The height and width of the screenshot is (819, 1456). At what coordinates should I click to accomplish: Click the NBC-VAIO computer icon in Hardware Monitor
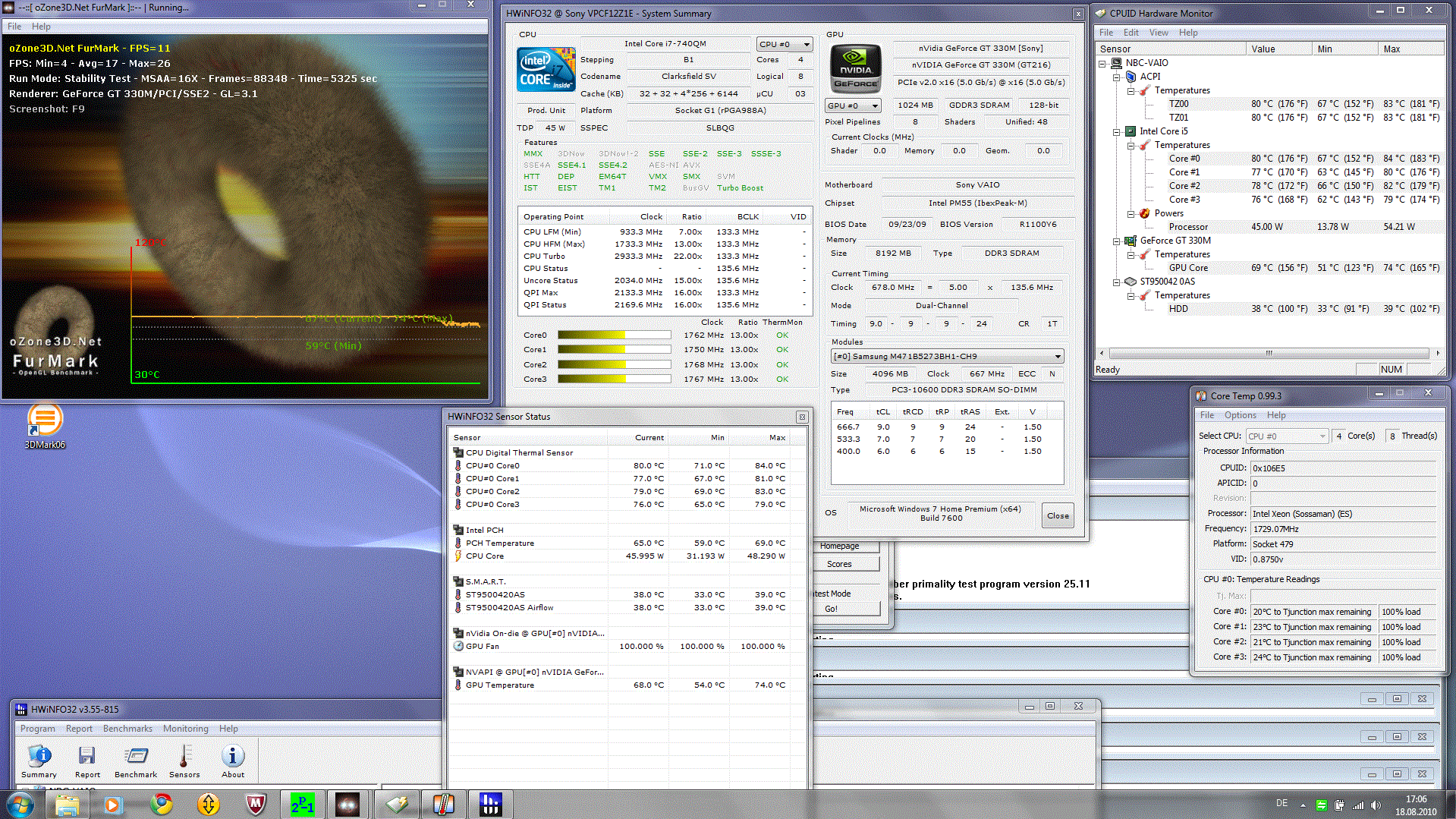click(x=1117, y=63)
